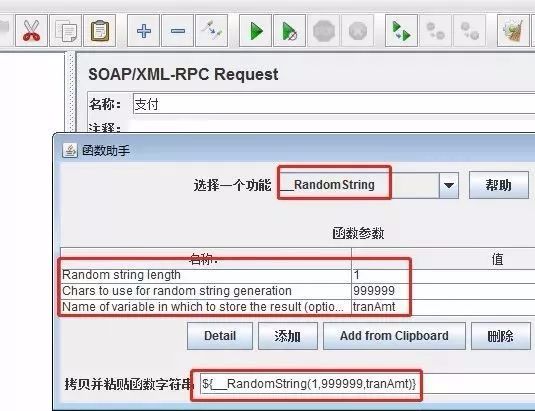Click the Remote Shutdown All icon
This screenshot has width=535, height=411.
469,31
